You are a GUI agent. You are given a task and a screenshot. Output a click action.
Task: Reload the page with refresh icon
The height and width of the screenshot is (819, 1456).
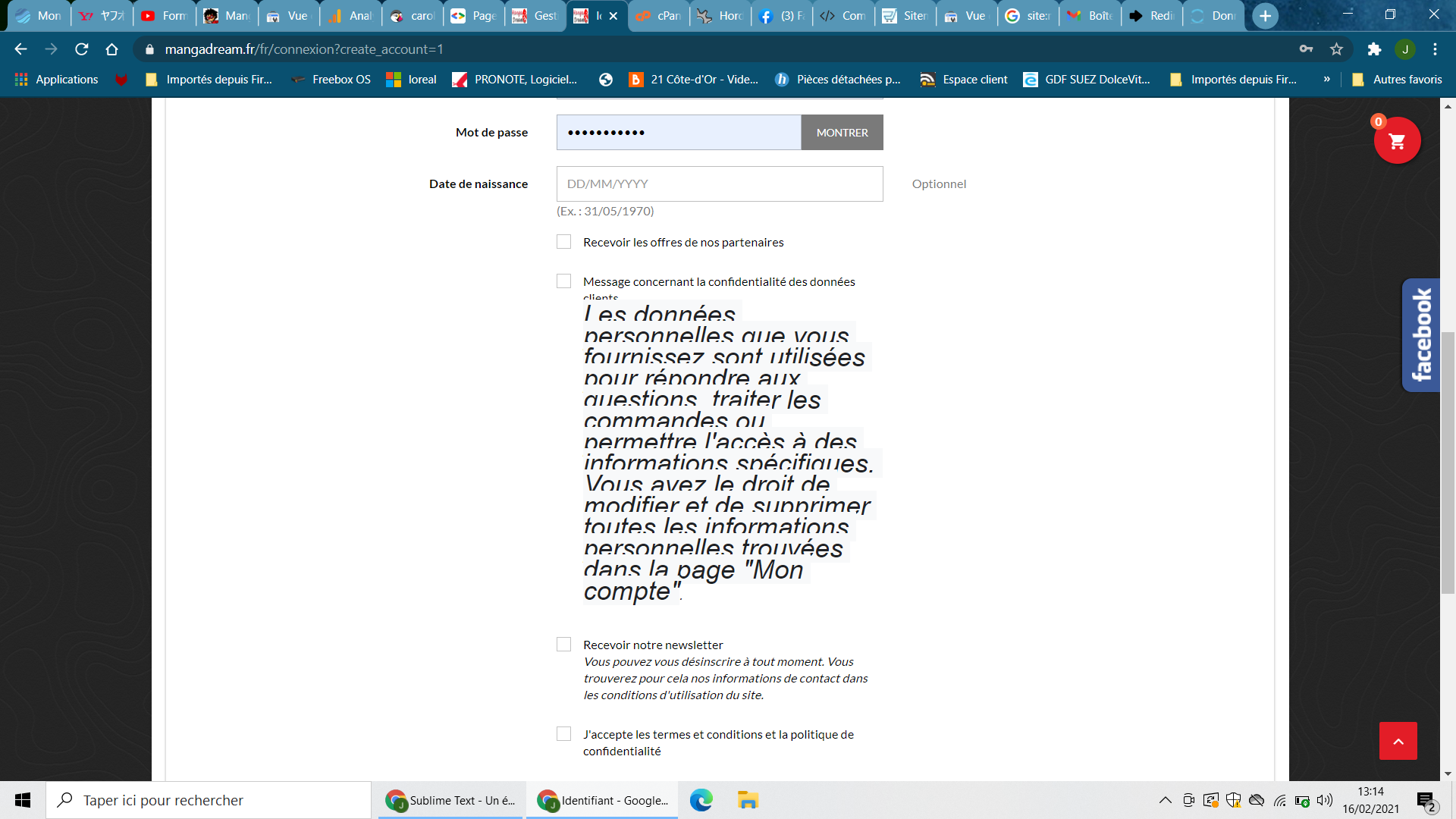[82, 49]
